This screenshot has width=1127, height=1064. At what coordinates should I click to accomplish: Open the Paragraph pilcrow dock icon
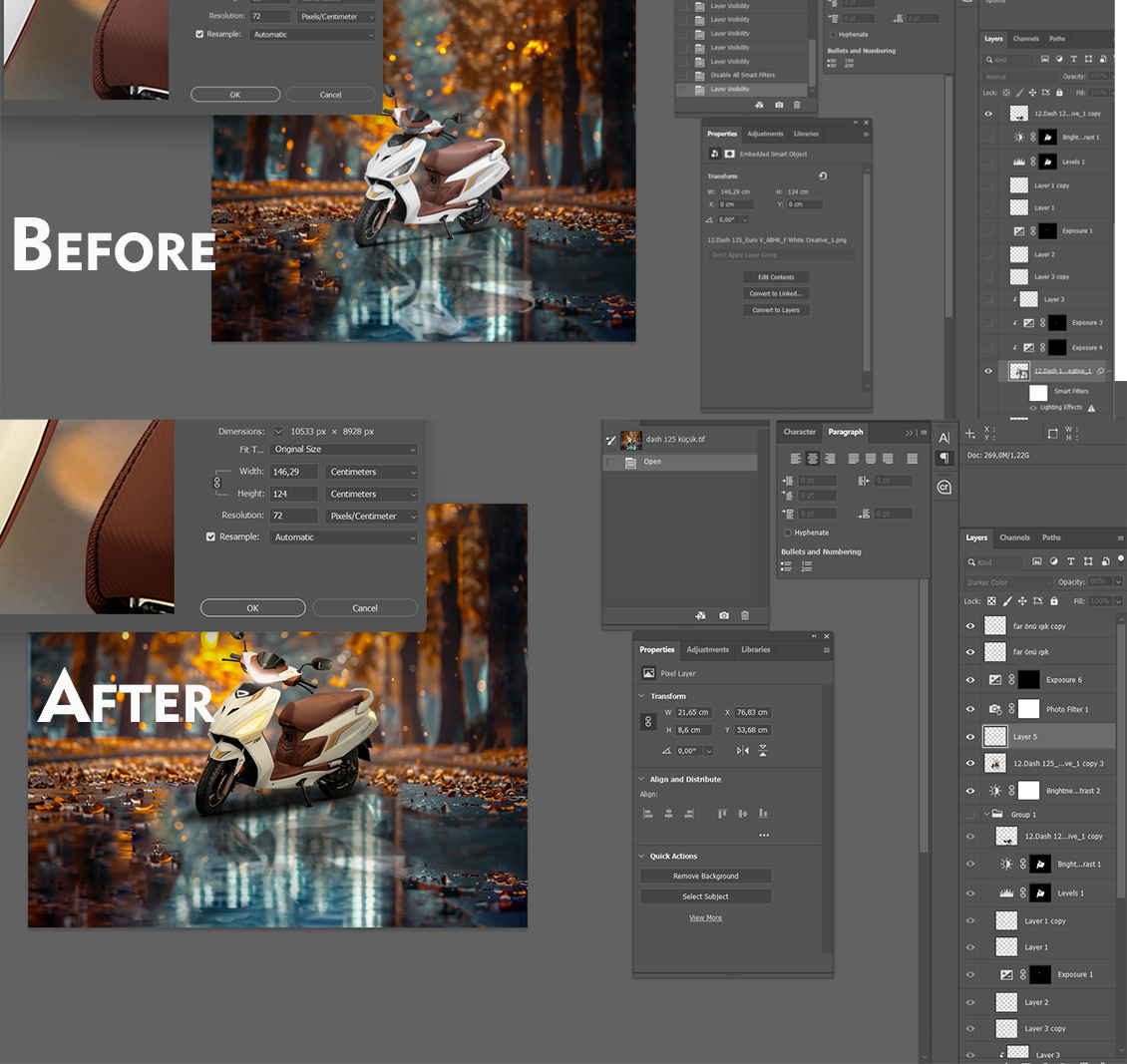(944, 458)
